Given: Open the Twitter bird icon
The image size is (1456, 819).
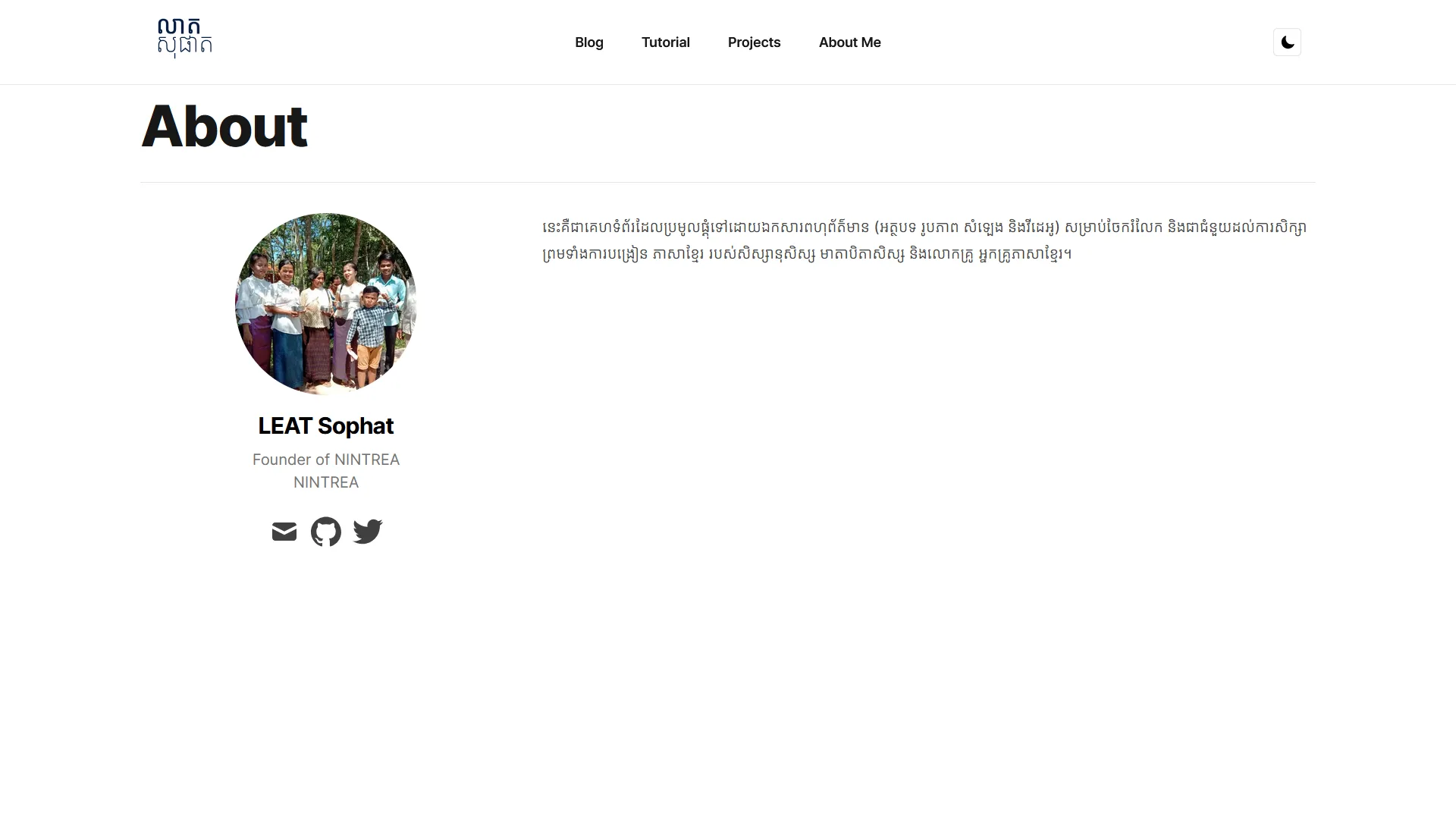Looking at the screenshot, I should click(368, 532).
